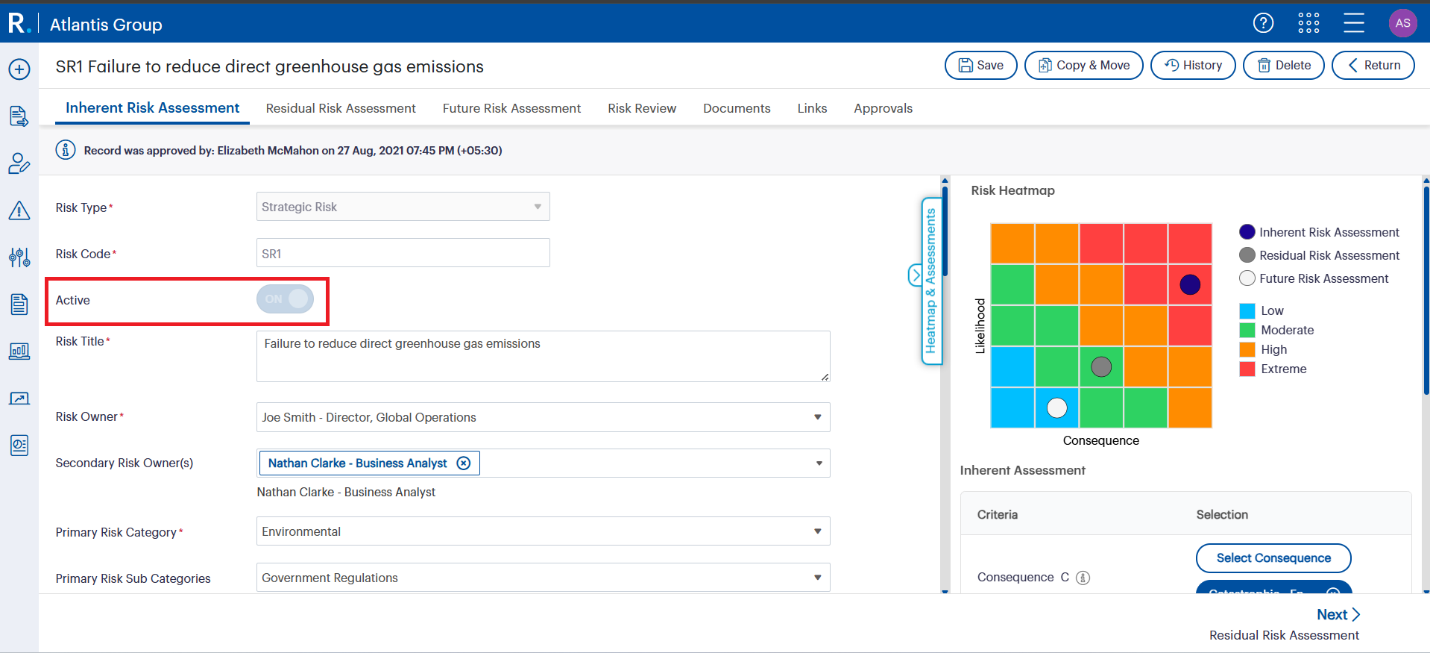Click the info icon beside approval record
This screenshot has width=1430, height=653.
66,150
